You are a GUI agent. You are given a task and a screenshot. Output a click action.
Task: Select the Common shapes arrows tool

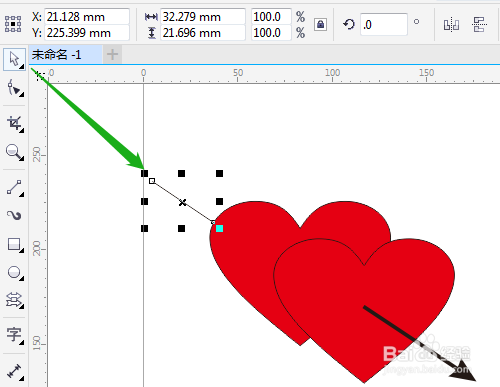[14, 300]
